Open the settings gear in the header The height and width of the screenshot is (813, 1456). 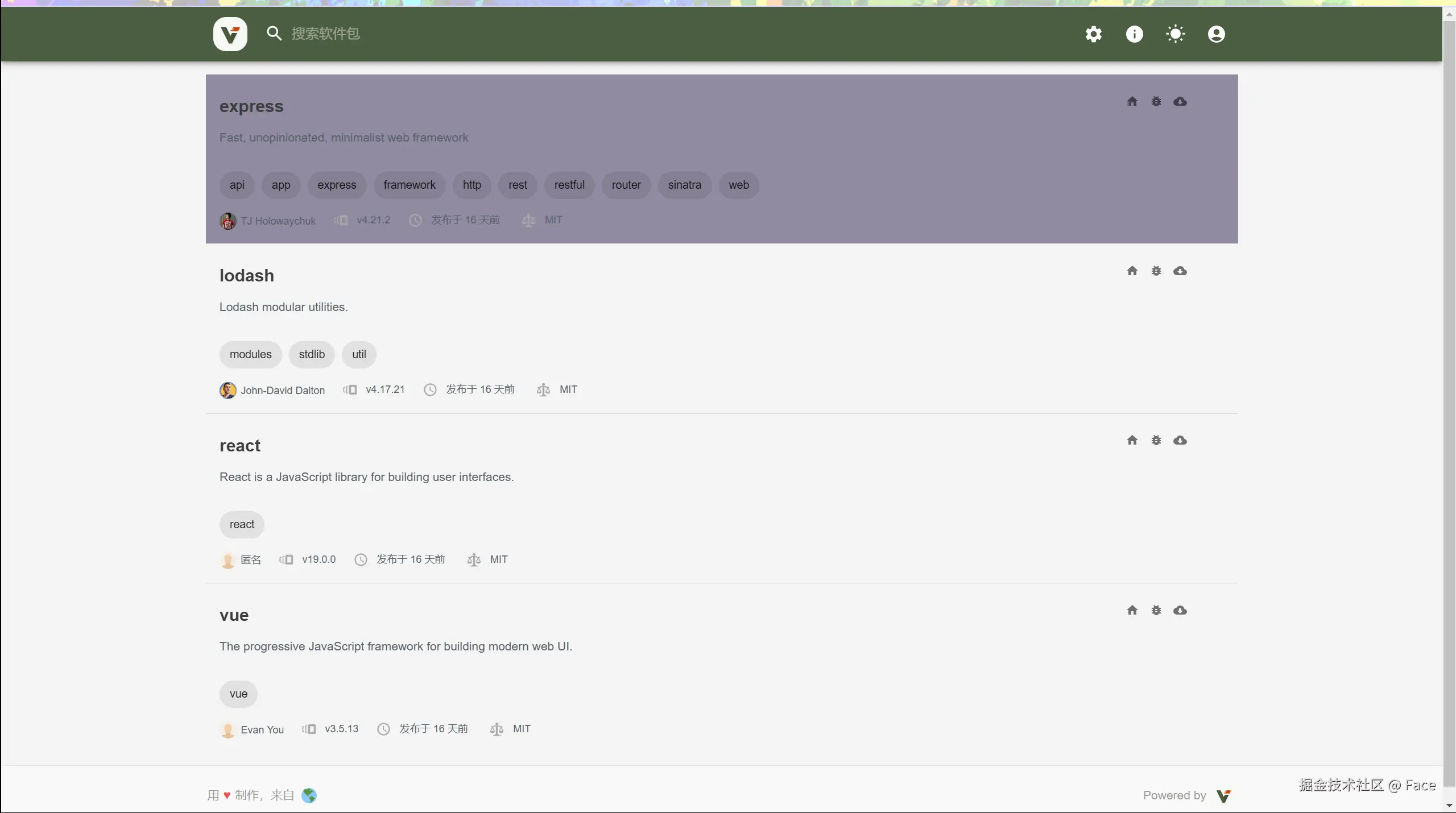(x=1093, y=34)
